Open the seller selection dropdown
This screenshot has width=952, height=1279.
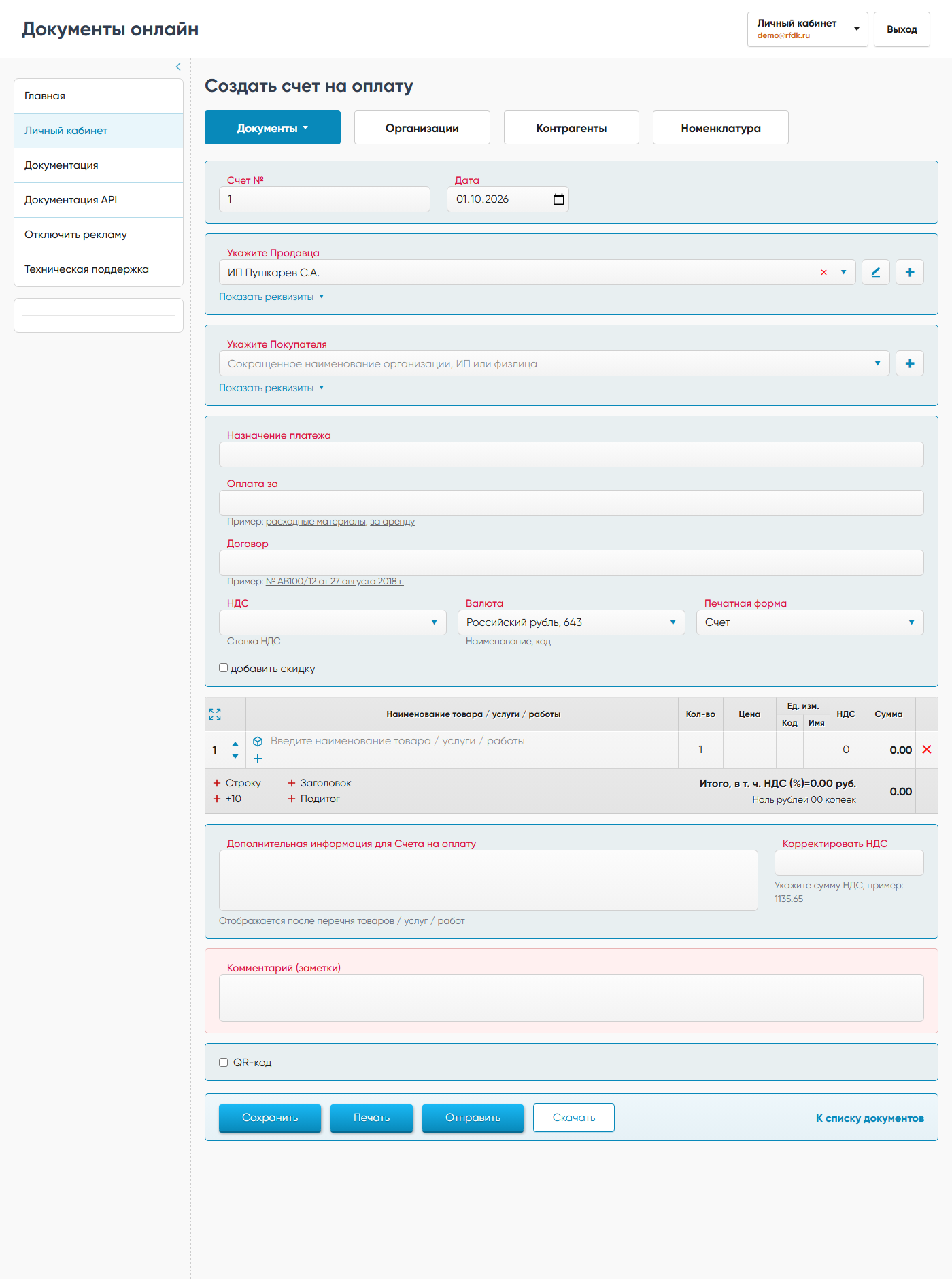point(843,272)
